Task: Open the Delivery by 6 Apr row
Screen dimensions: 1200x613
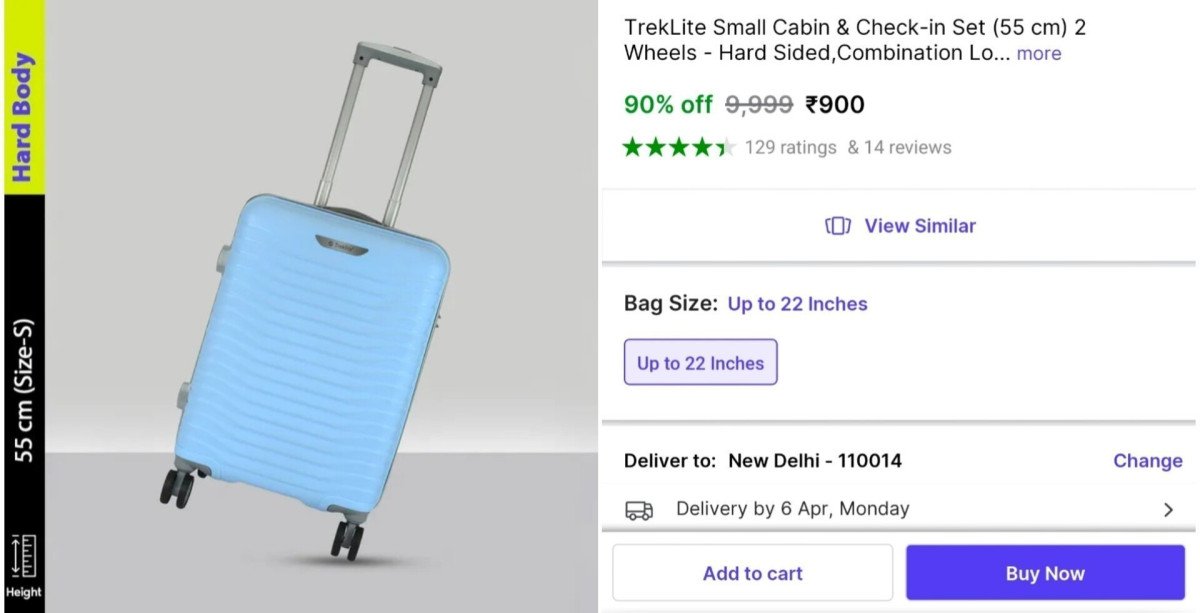Action: pyautogui.click(x=792, y=509)
